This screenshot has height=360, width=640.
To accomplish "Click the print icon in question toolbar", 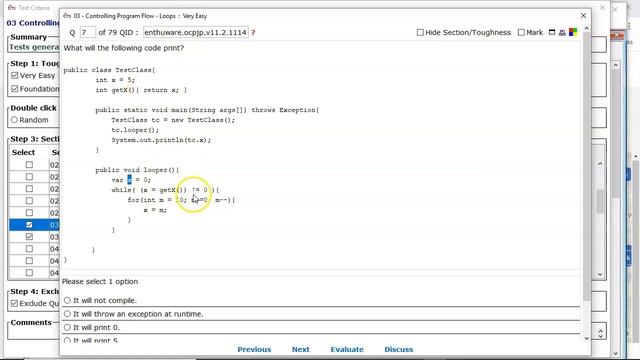I will coord(562,32).
